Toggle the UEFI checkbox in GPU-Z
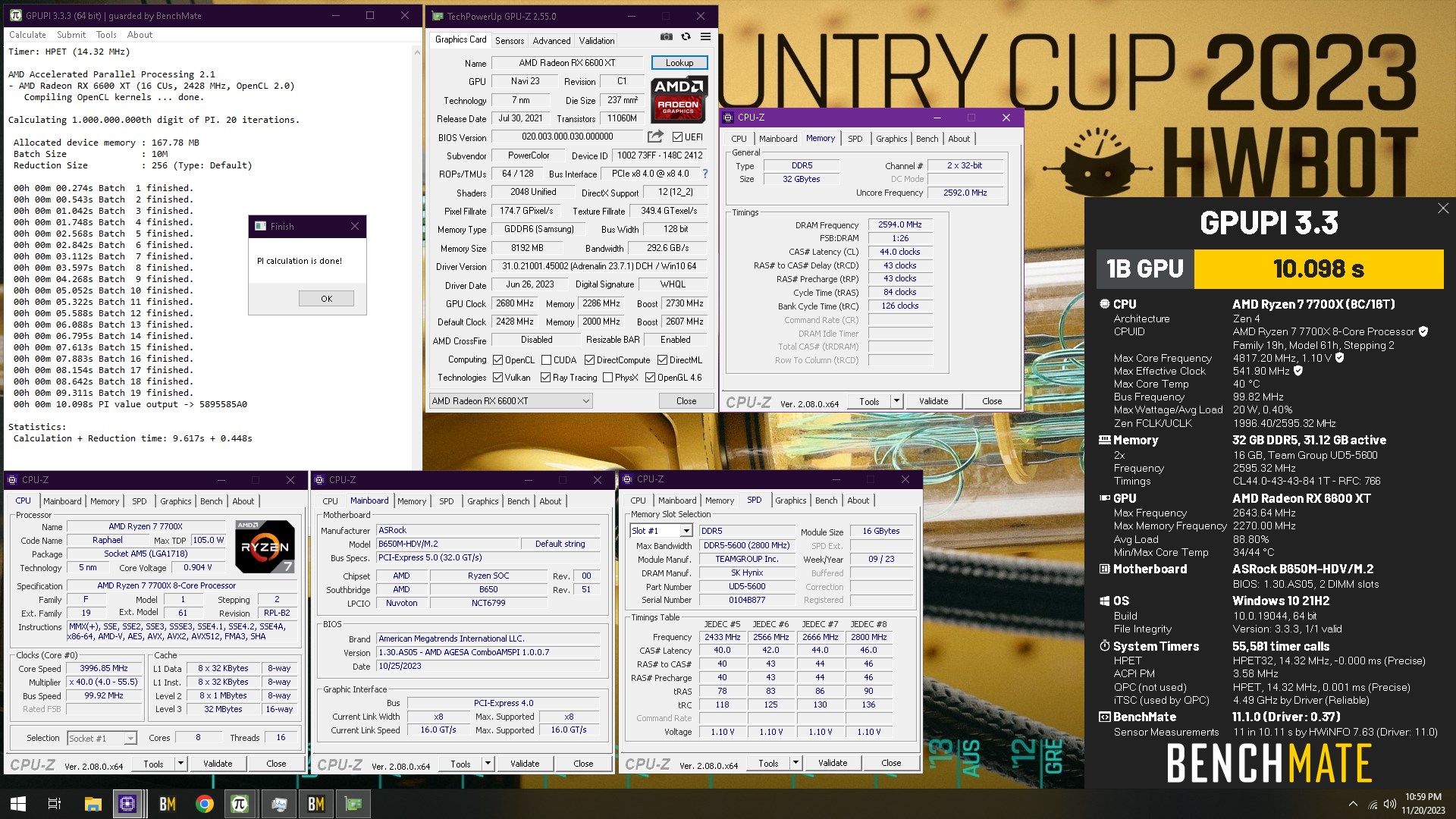 [x=678, y=137]
